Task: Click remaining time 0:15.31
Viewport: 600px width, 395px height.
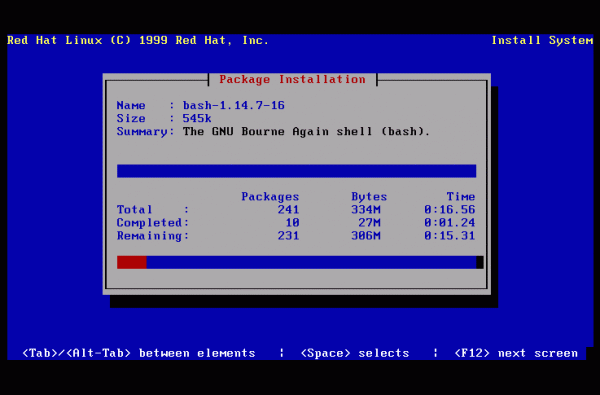Action: click(x=450, y=235)
